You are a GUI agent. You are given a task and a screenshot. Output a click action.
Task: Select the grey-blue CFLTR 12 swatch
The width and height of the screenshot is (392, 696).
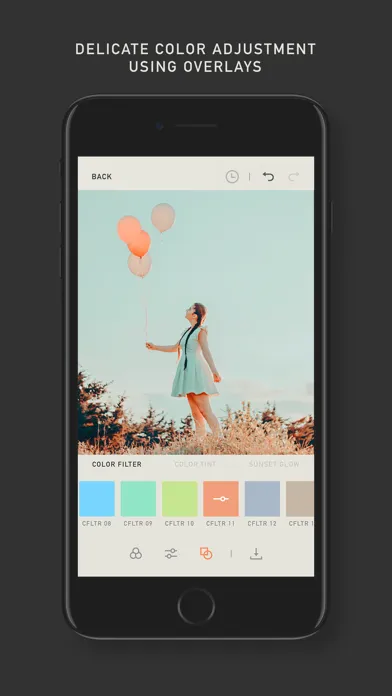pos(262,498)
